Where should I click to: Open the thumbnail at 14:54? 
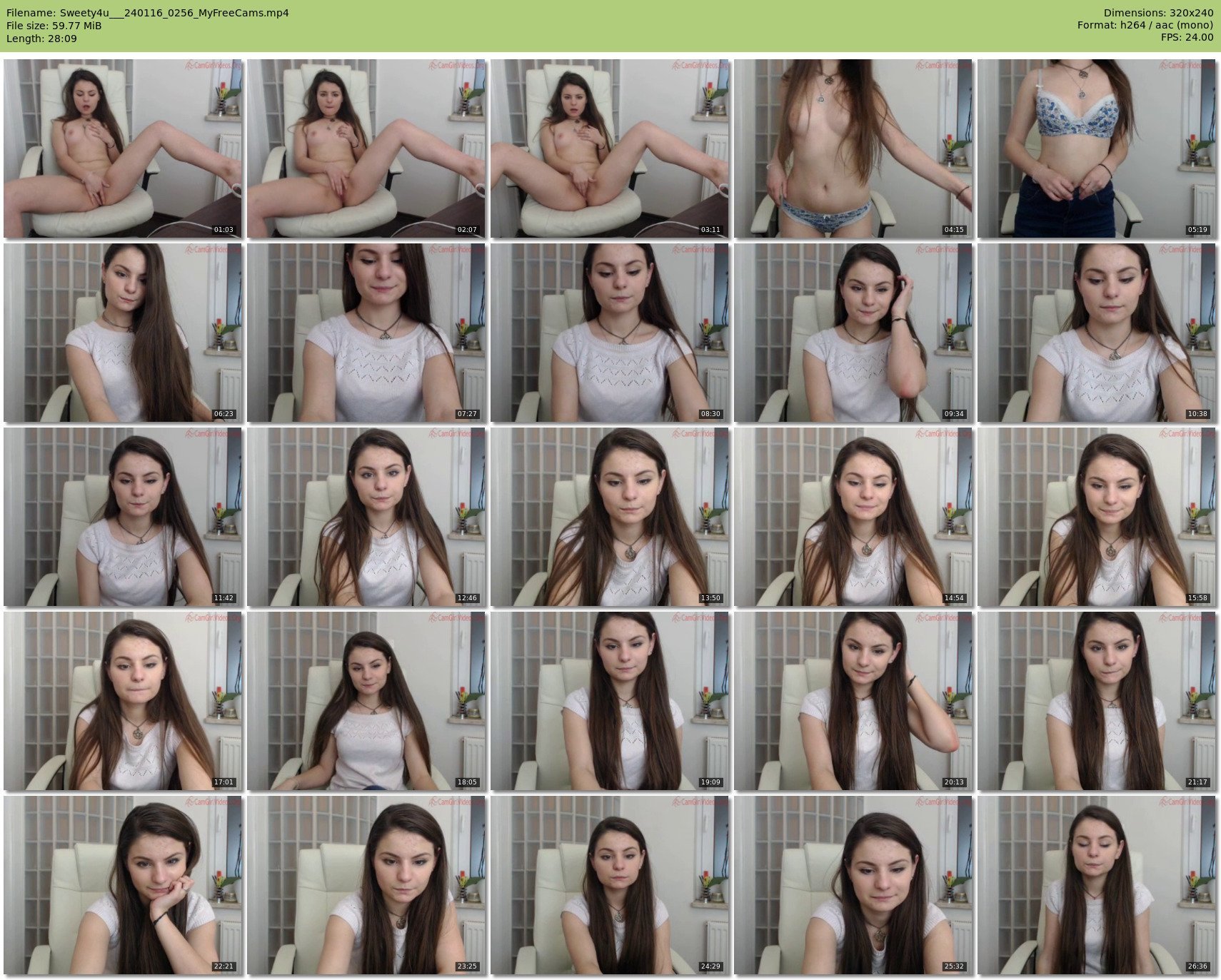coord(853,517)
